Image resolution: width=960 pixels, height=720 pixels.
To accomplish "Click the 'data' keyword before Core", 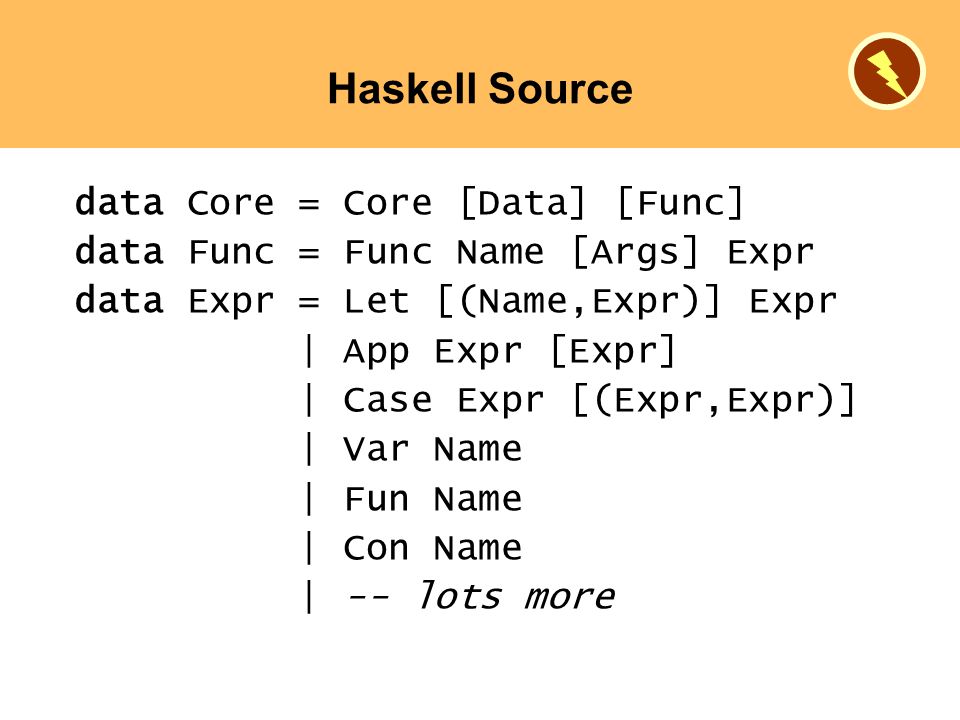I will point(119,203).
